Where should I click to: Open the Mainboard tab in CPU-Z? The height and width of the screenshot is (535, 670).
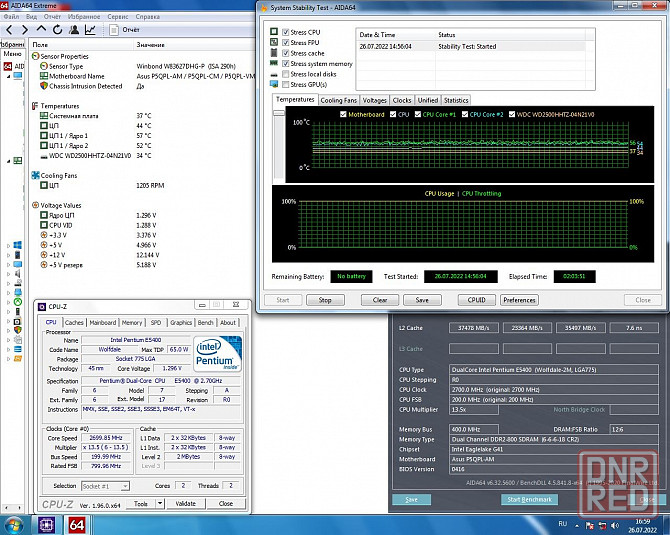[103, 323]
